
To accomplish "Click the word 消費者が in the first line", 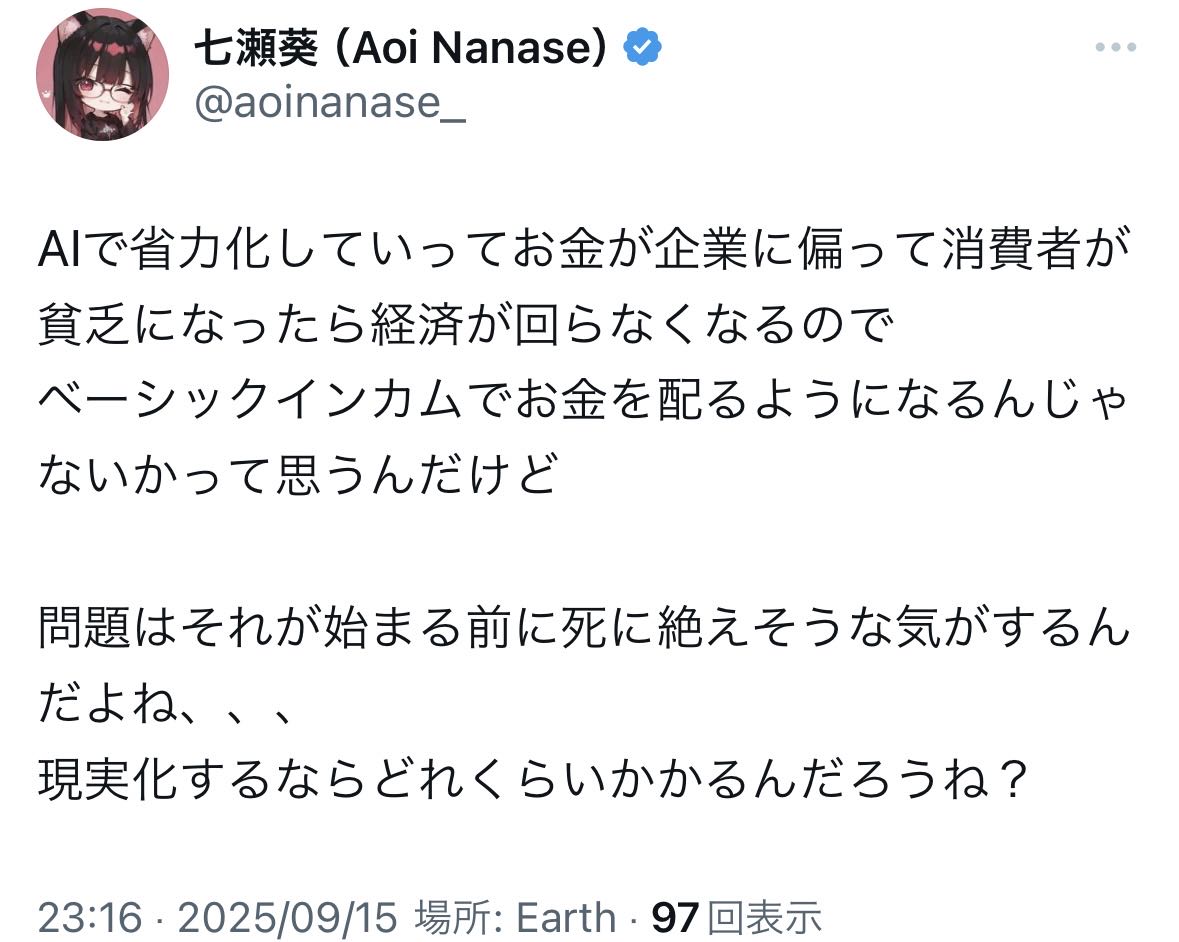I will (1036, 249).
